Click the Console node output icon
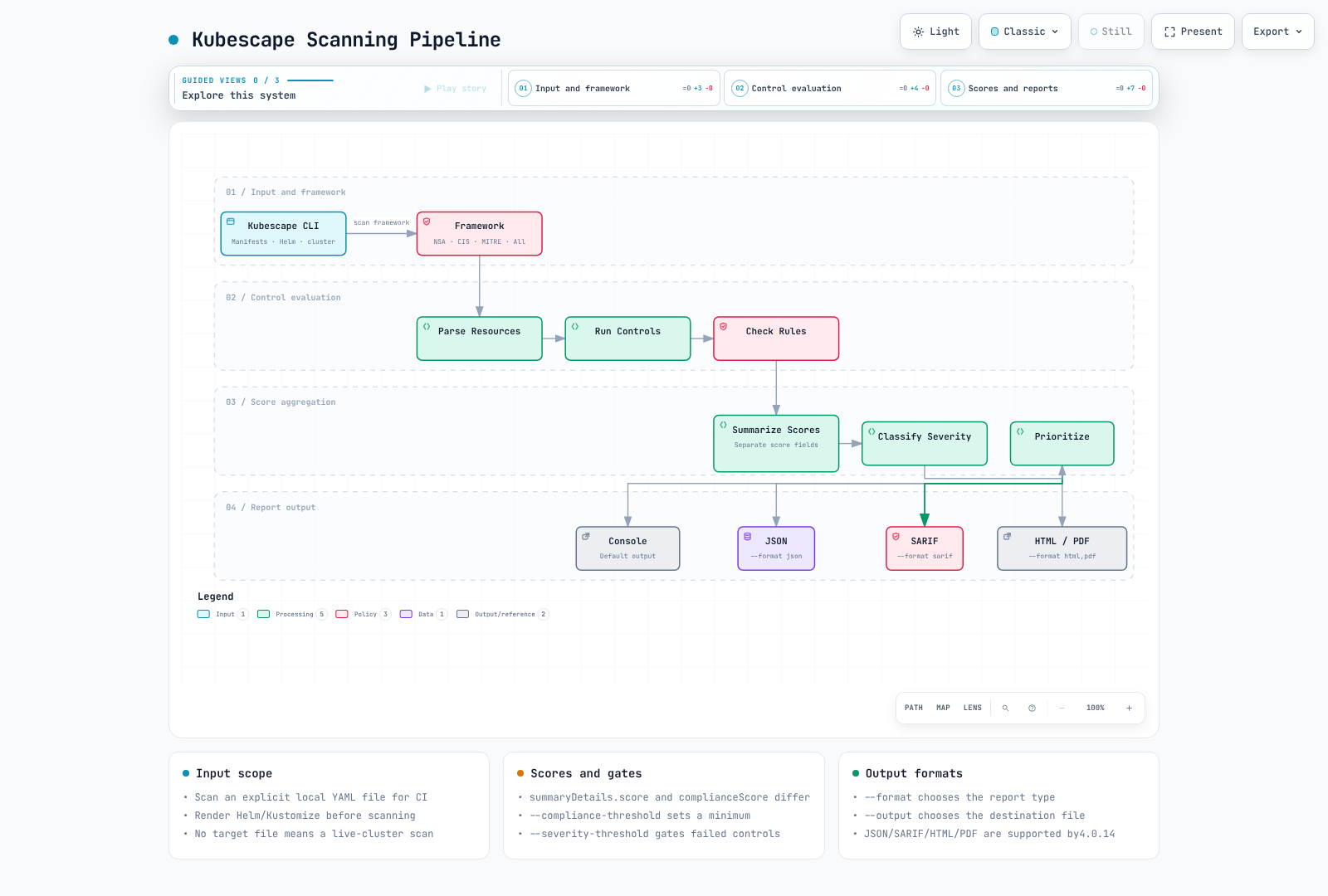The width and height of the screenshot is (1328, 896). [586, 537]
